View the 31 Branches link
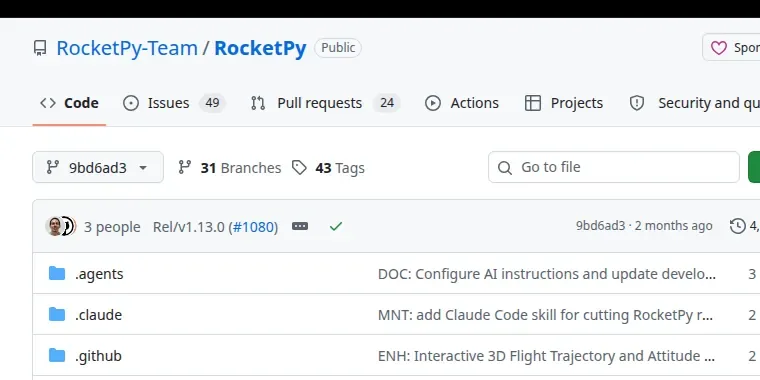Screen dimensions: 760x380 tap(229, 168)
